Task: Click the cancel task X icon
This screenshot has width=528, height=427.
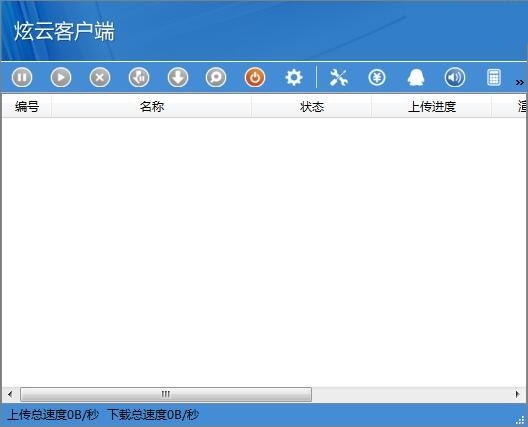Action: 100,77
